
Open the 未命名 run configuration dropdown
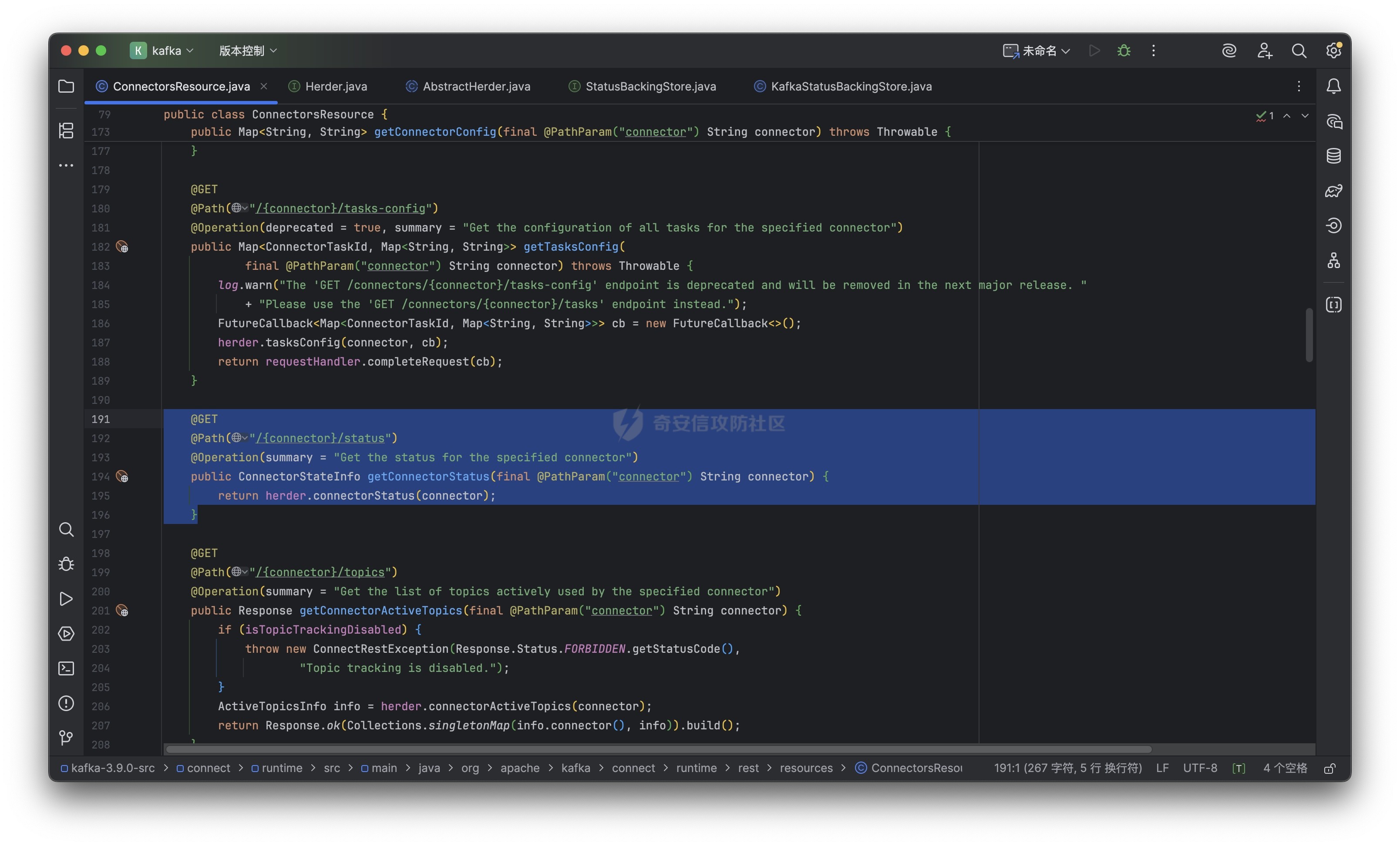(x=1037, y=50)
